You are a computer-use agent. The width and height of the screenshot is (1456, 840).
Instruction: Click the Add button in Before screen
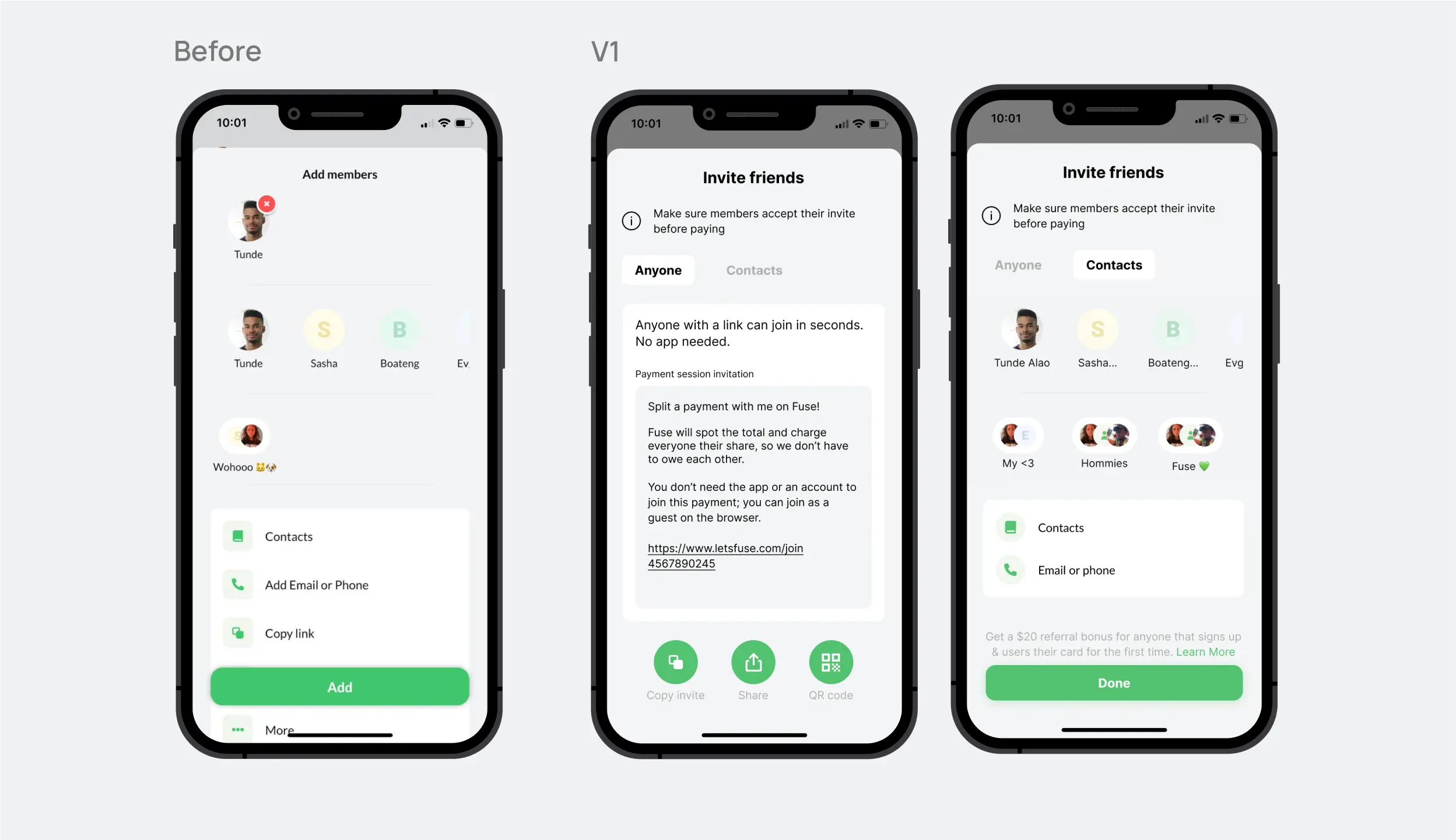(340, 686)
